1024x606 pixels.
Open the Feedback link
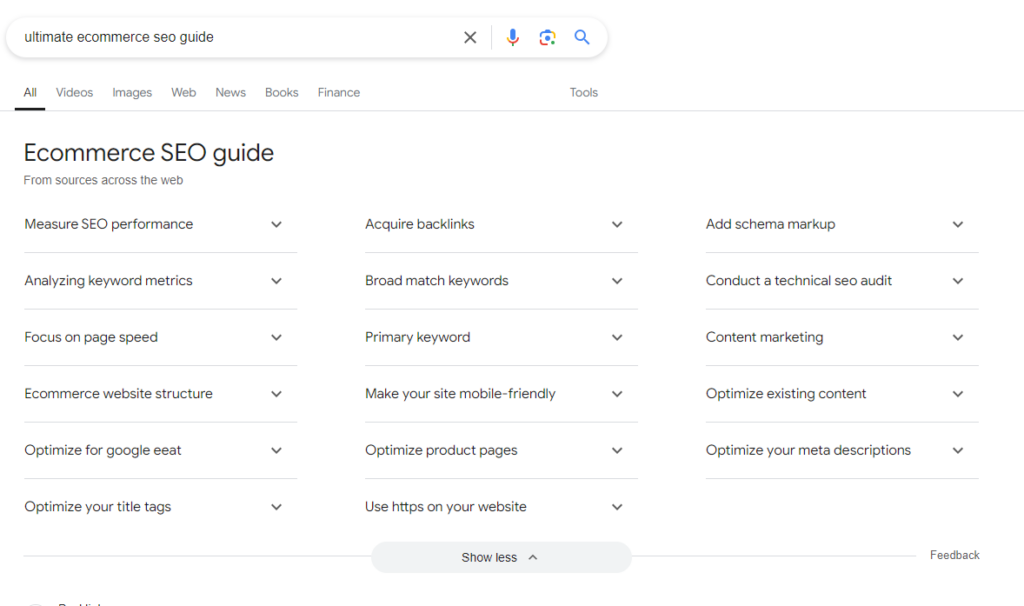point(955,555)
